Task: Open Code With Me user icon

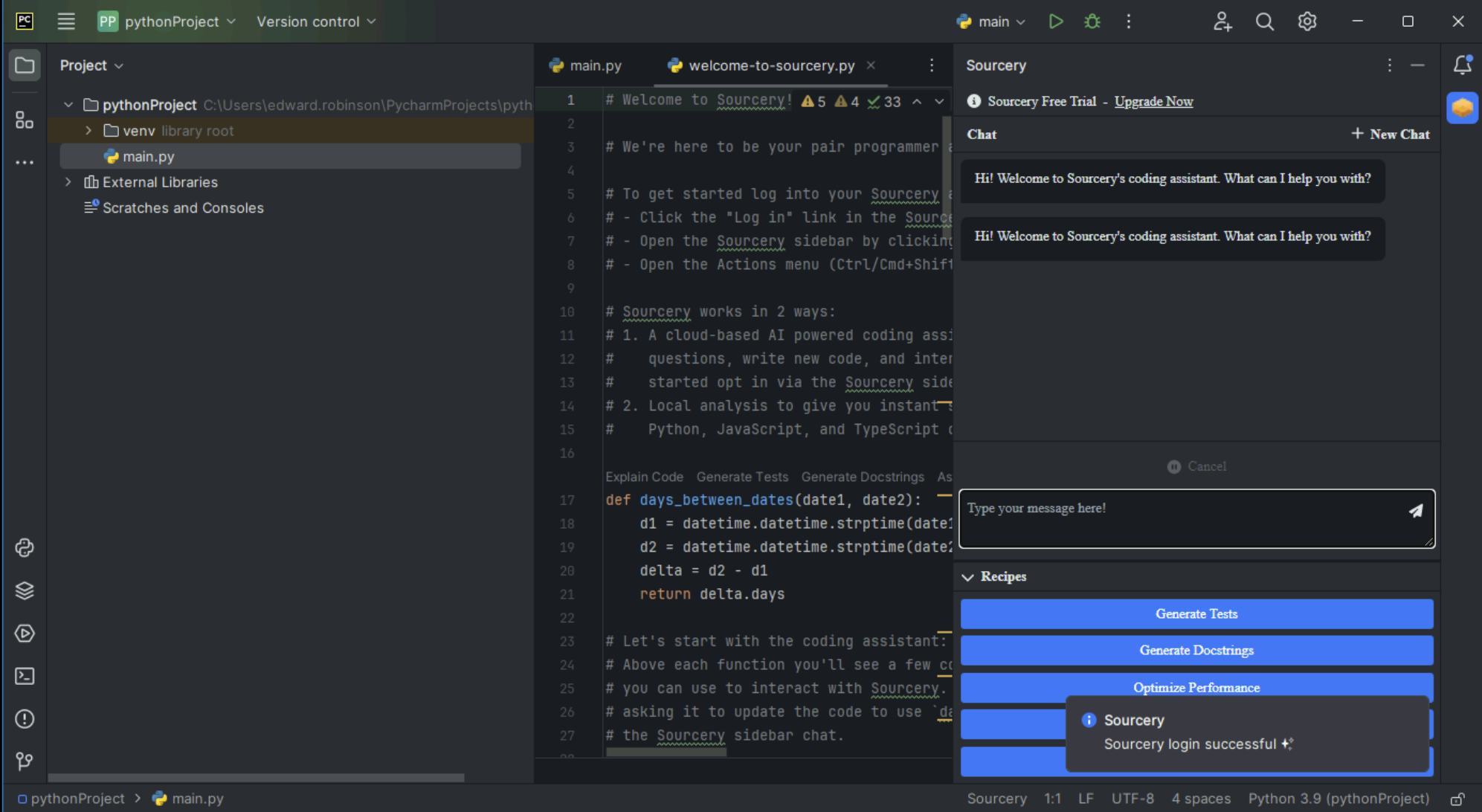Action: click(1222, 22)
